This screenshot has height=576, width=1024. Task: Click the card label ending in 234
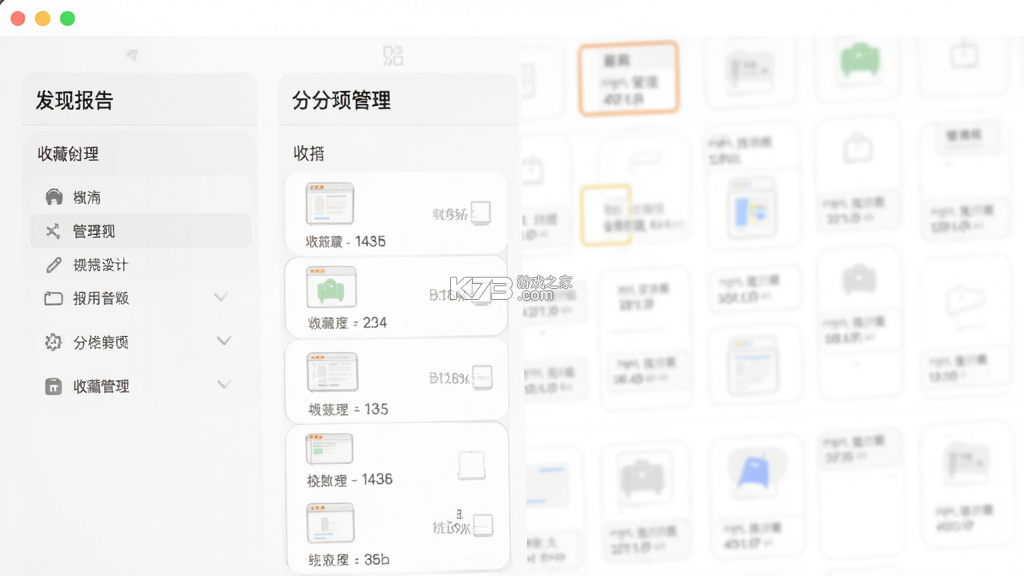coord(347,323)
